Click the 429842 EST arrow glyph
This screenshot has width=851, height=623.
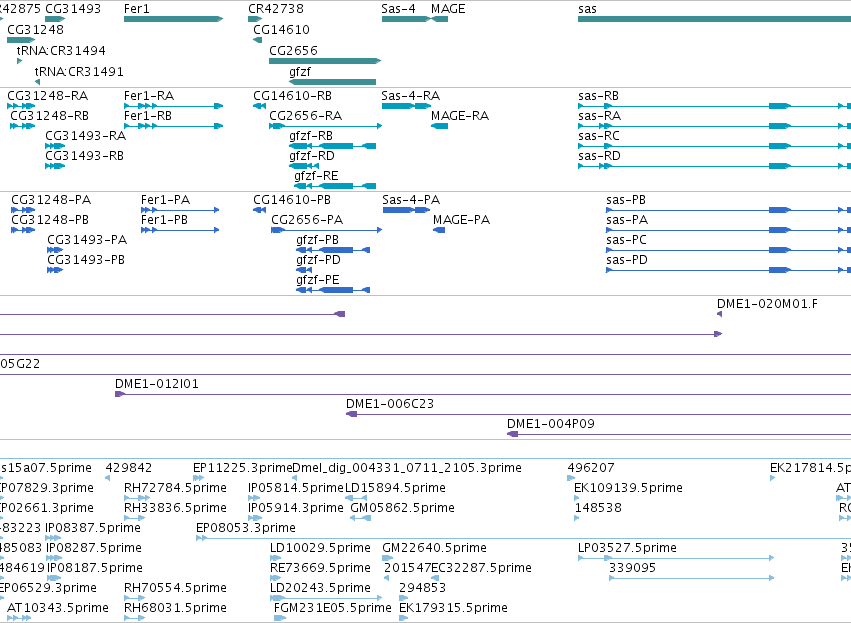(x=107, y=478)
